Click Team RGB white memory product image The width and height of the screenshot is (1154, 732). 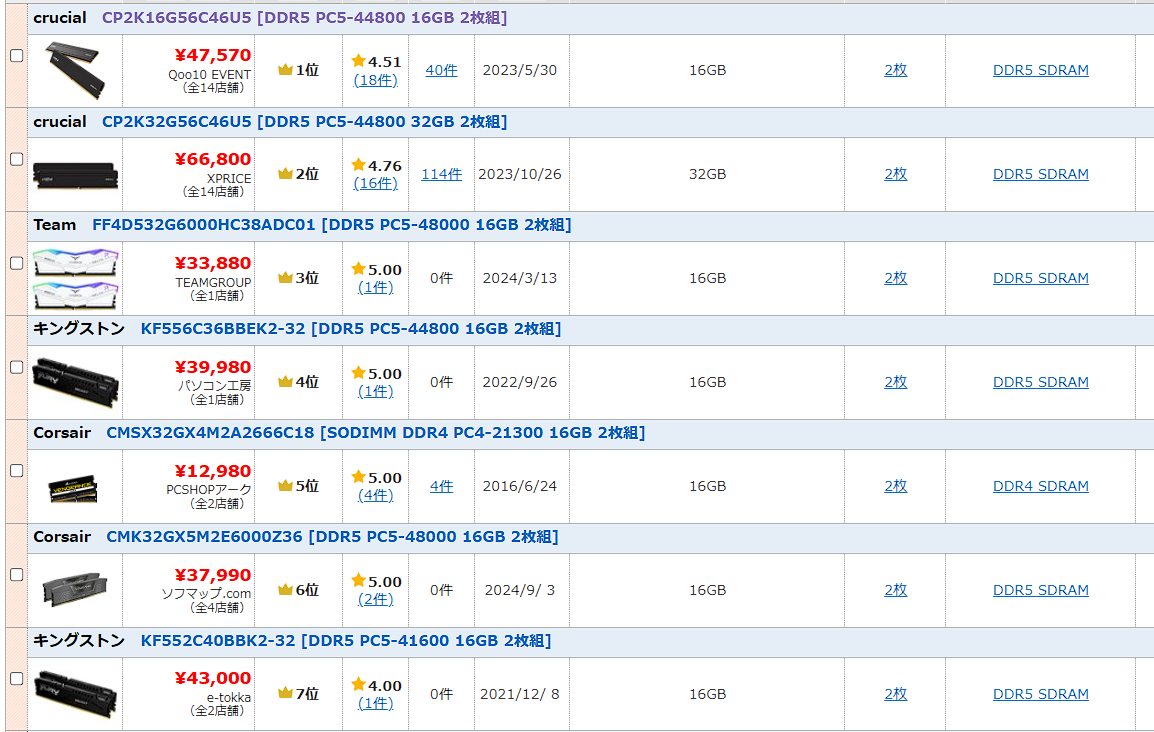[76, 278]
